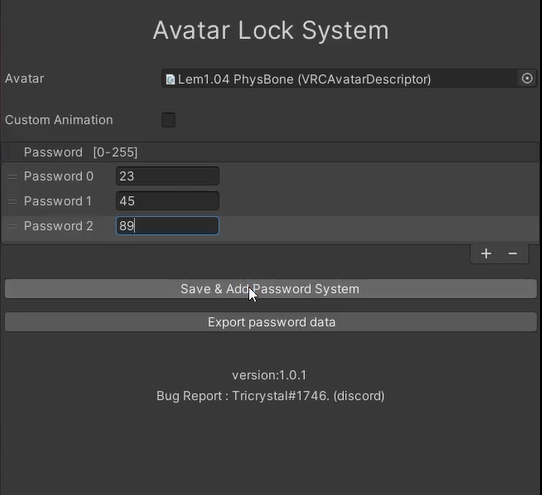This screenshot has width=542, height=495.
Task: Click the Password 0 row label
Action: pyautogui.click(x=58, y=176)
